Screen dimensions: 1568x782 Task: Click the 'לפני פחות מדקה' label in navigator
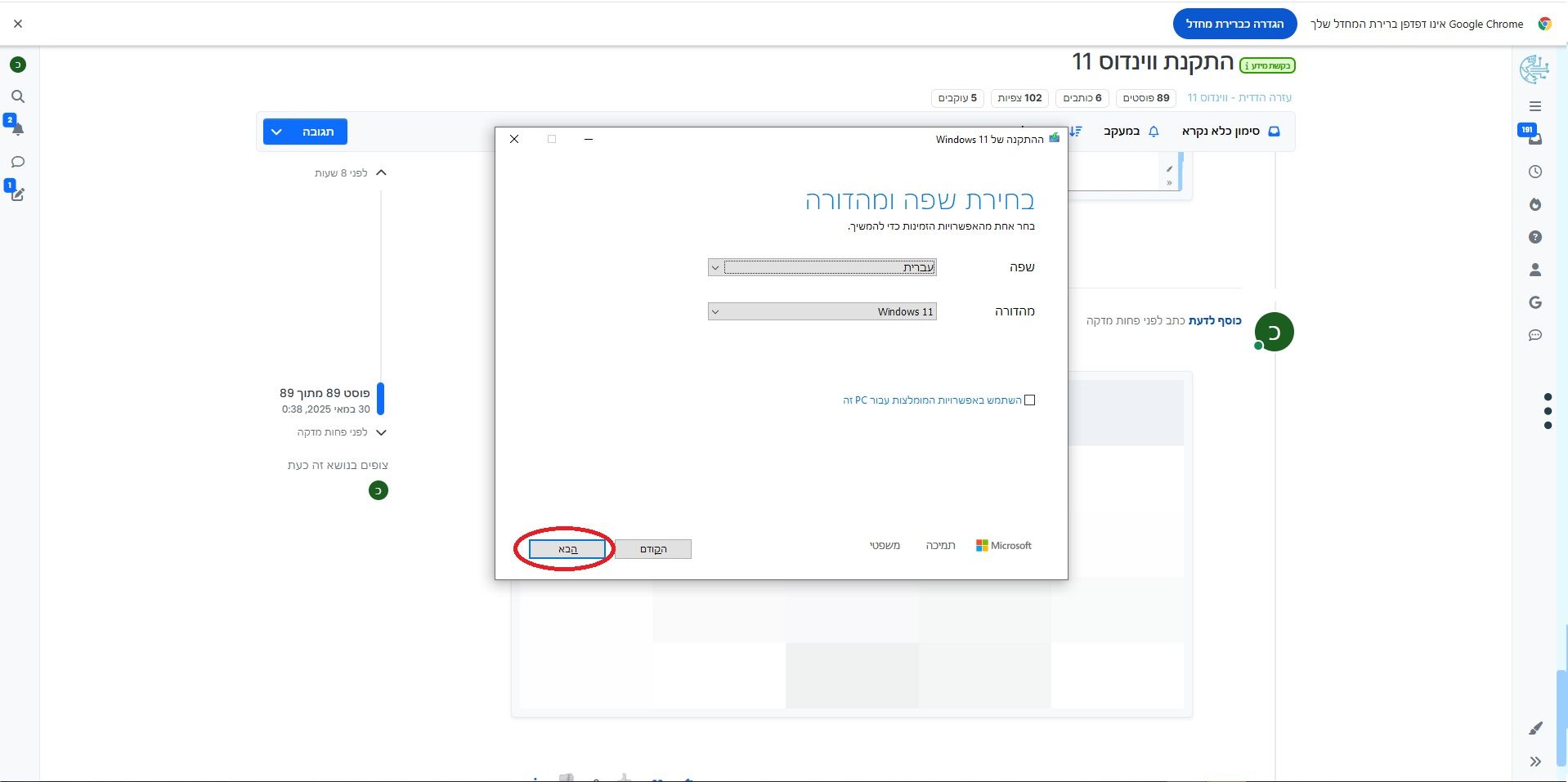[332, 432]
